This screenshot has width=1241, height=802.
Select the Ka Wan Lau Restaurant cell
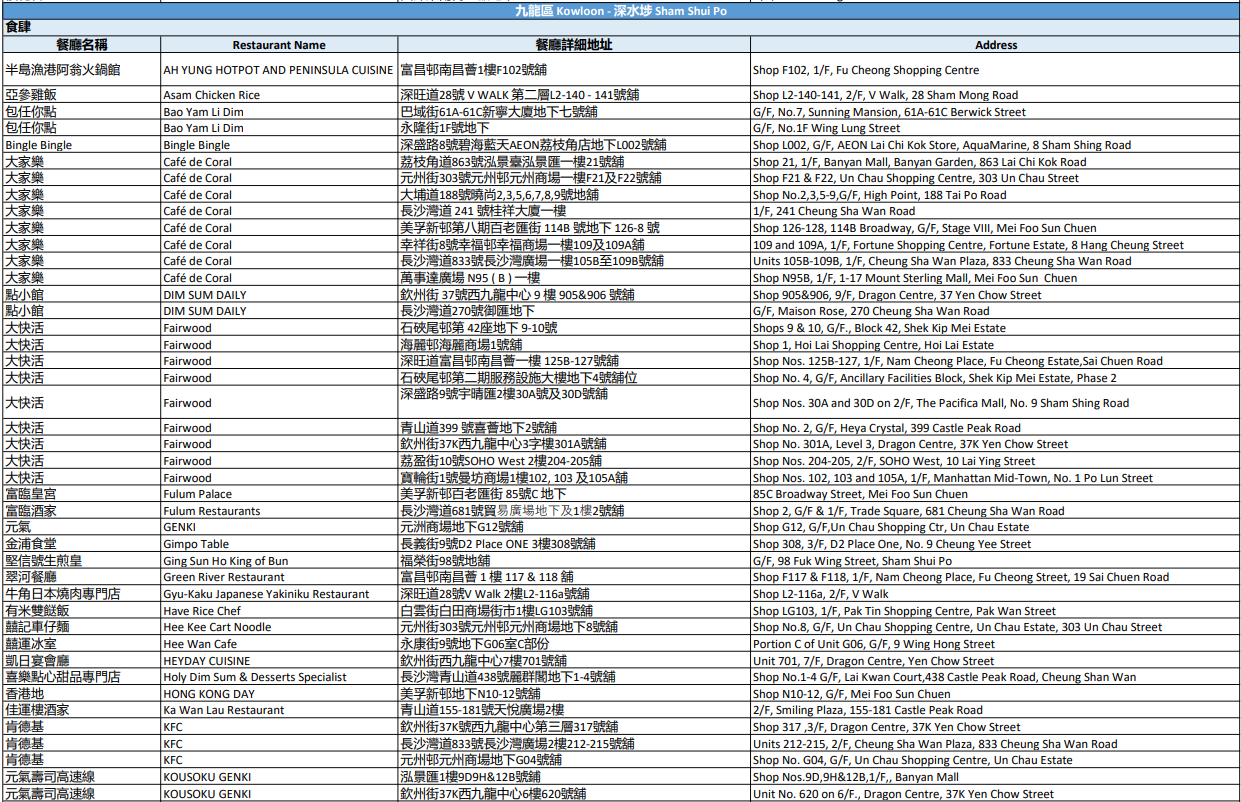point(279,710)
